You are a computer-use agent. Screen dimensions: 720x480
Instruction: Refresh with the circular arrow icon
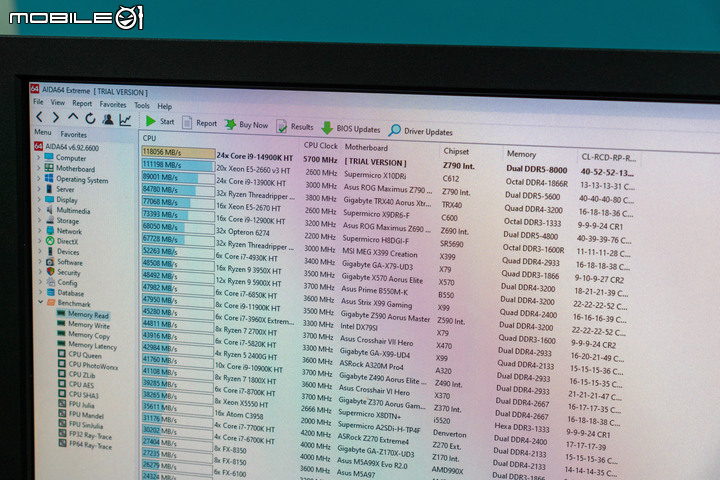pos(90,119)
